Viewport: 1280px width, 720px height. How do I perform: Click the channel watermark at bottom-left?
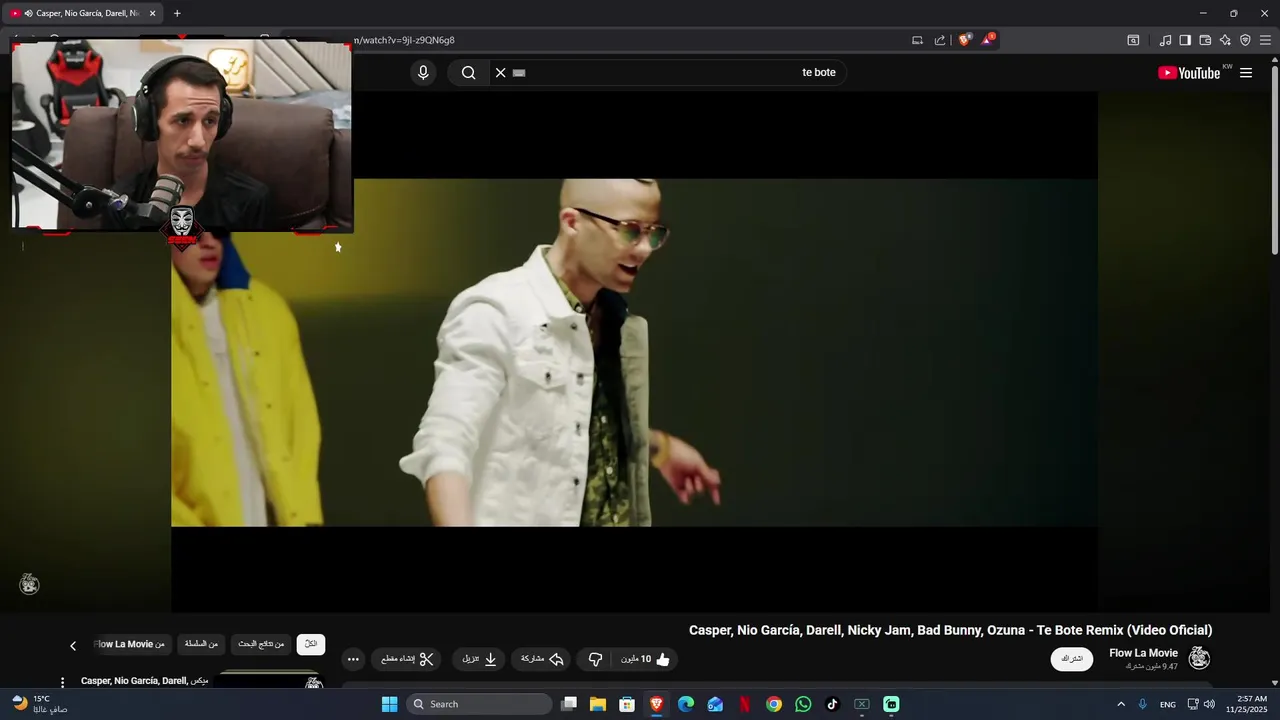point(29,584)
